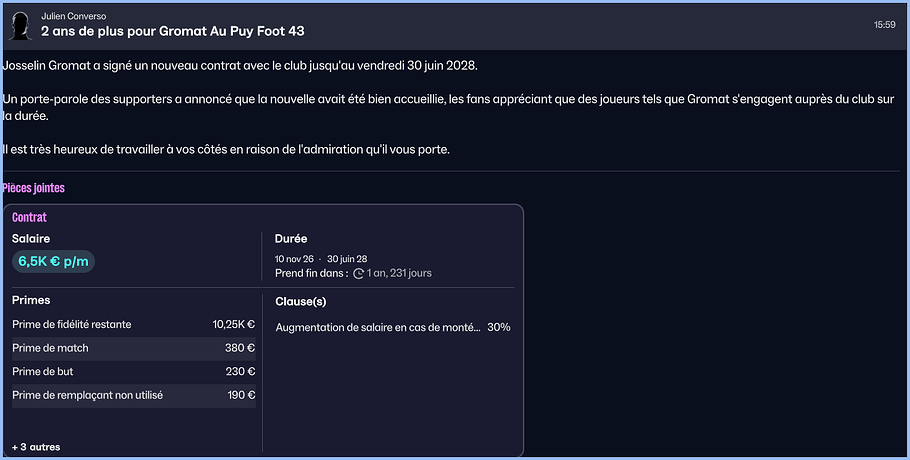Viewport: 910px width, 460px height.
Task: Click the sender name Julien Converso
Action: tap(74, 17)
